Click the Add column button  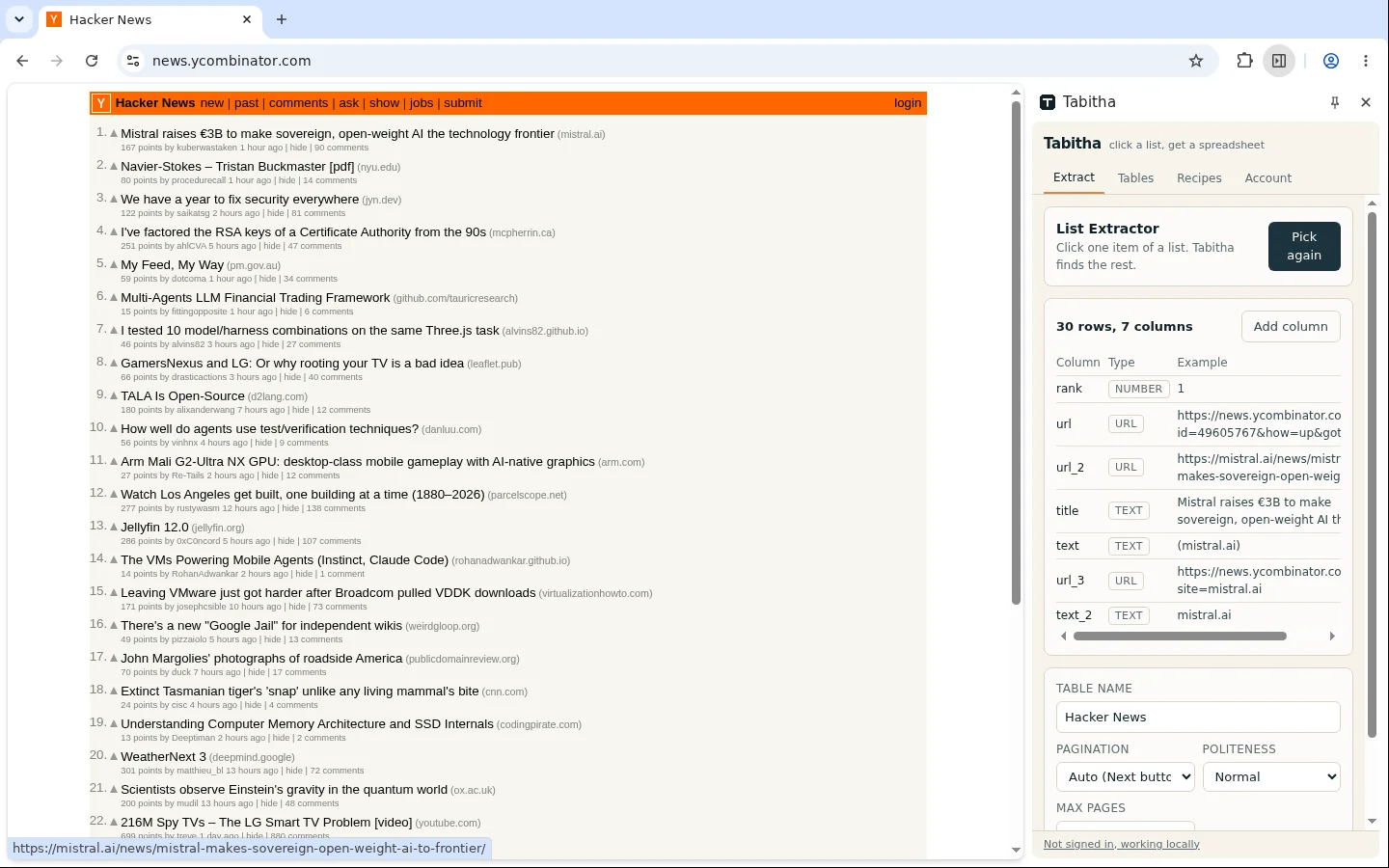[1291, 326]
